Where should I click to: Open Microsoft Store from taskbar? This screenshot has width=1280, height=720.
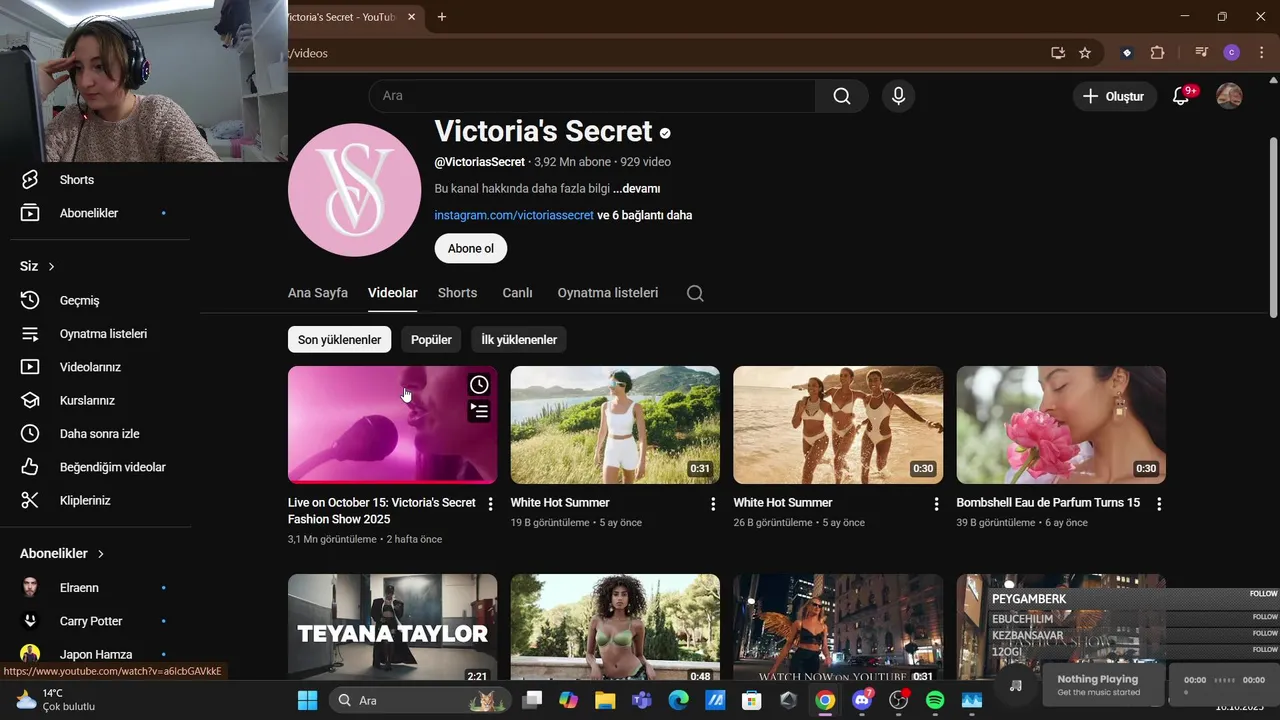751,700
